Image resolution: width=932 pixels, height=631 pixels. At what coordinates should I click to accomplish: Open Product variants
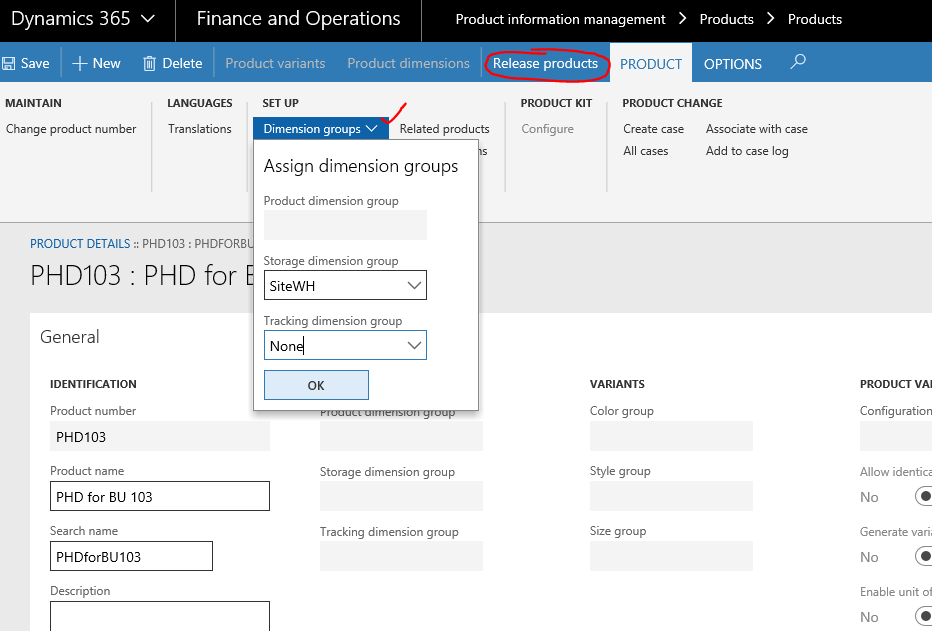pyautogui.click(x=275, y=63)
